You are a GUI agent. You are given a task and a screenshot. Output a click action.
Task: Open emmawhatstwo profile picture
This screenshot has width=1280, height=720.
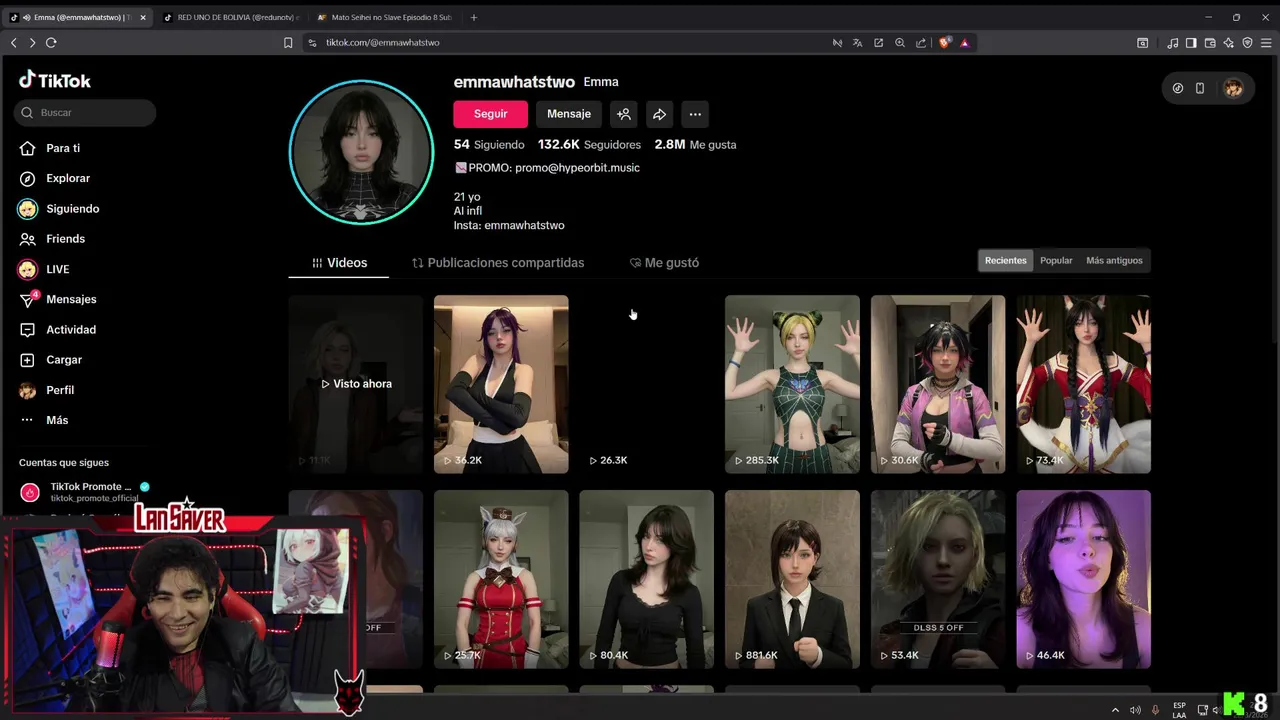pyautogui.click(x=361, y=152)
